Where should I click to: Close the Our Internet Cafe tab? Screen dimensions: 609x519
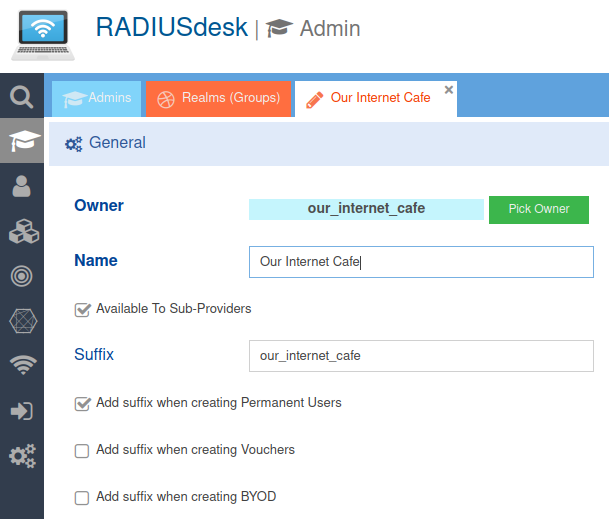[449, 89]
